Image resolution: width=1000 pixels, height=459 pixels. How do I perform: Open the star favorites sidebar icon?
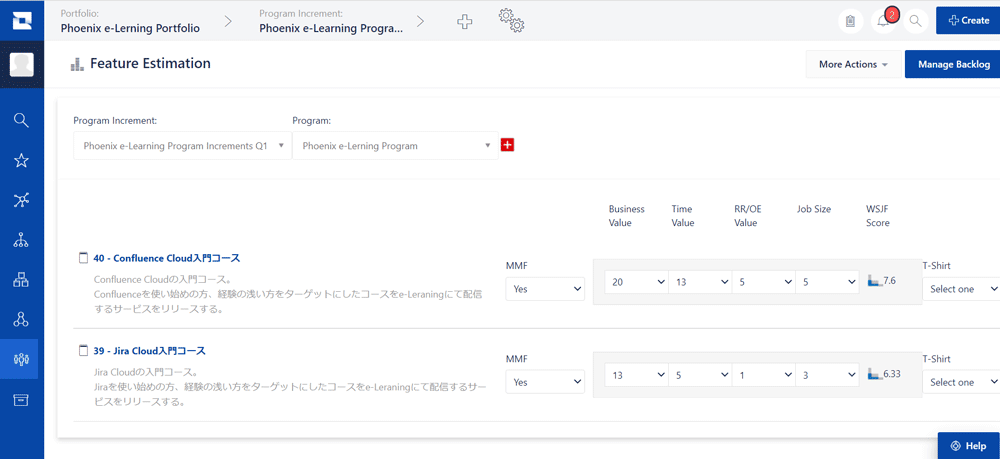point(22,160)
